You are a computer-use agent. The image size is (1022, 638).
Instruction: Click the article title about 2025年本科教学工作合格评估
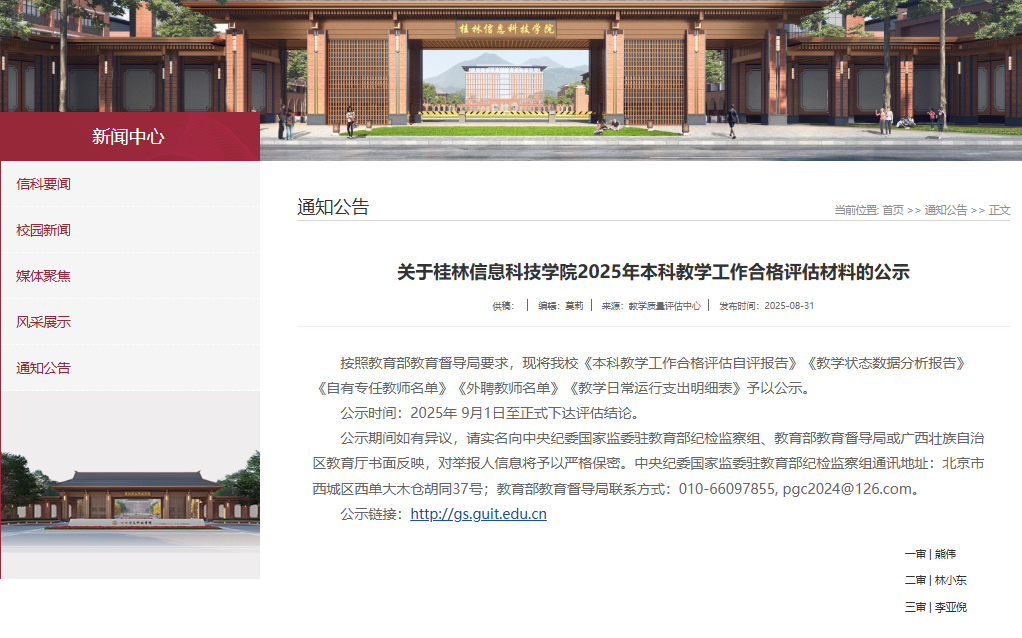pyautogui.click(x=653, y=272)
